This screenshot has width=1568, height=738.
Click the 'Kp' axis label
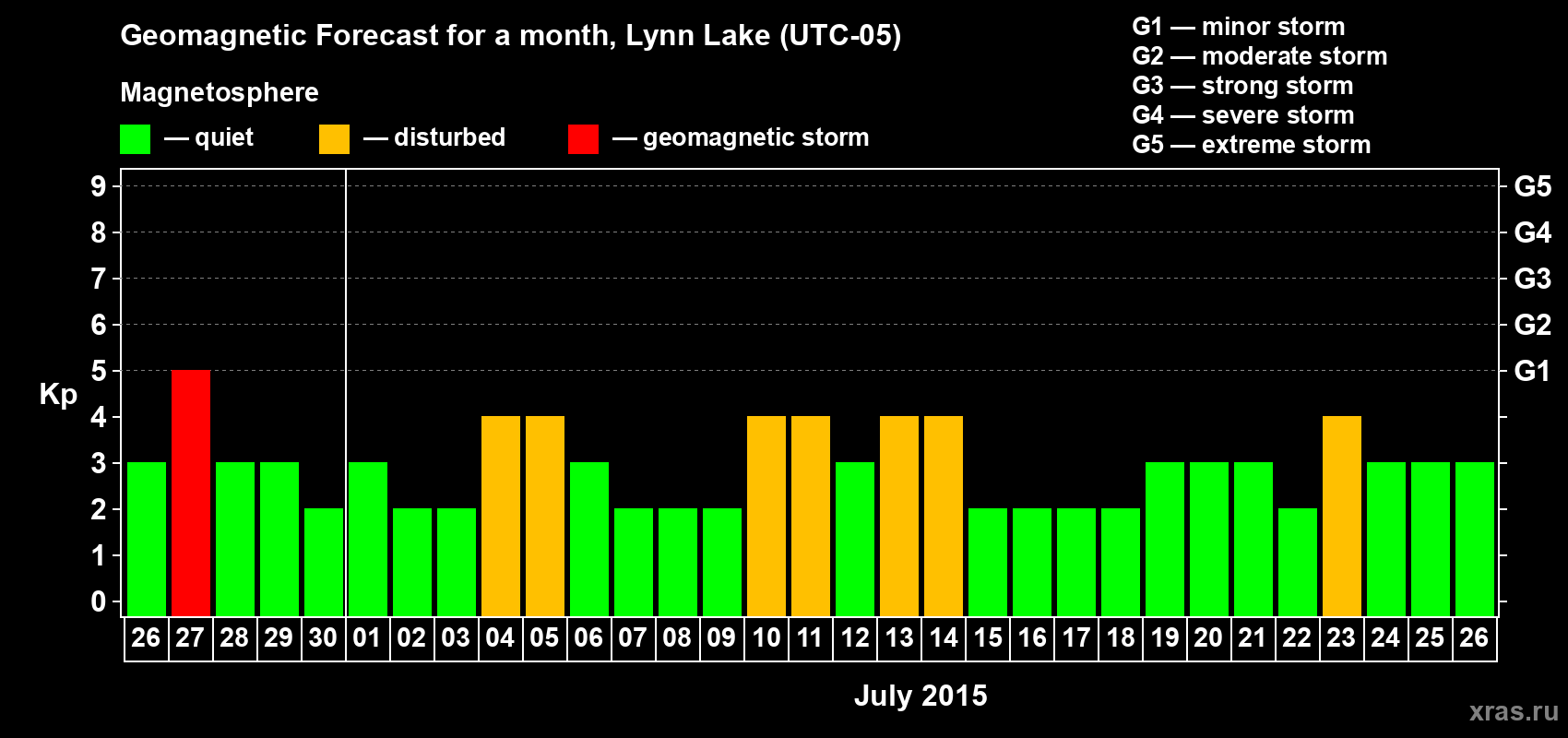tap(58, 395)
